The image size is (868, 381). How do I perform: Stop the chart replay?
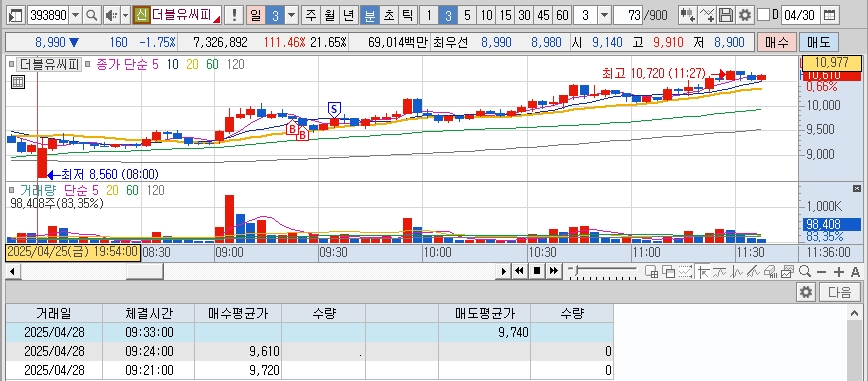point(536,271)
